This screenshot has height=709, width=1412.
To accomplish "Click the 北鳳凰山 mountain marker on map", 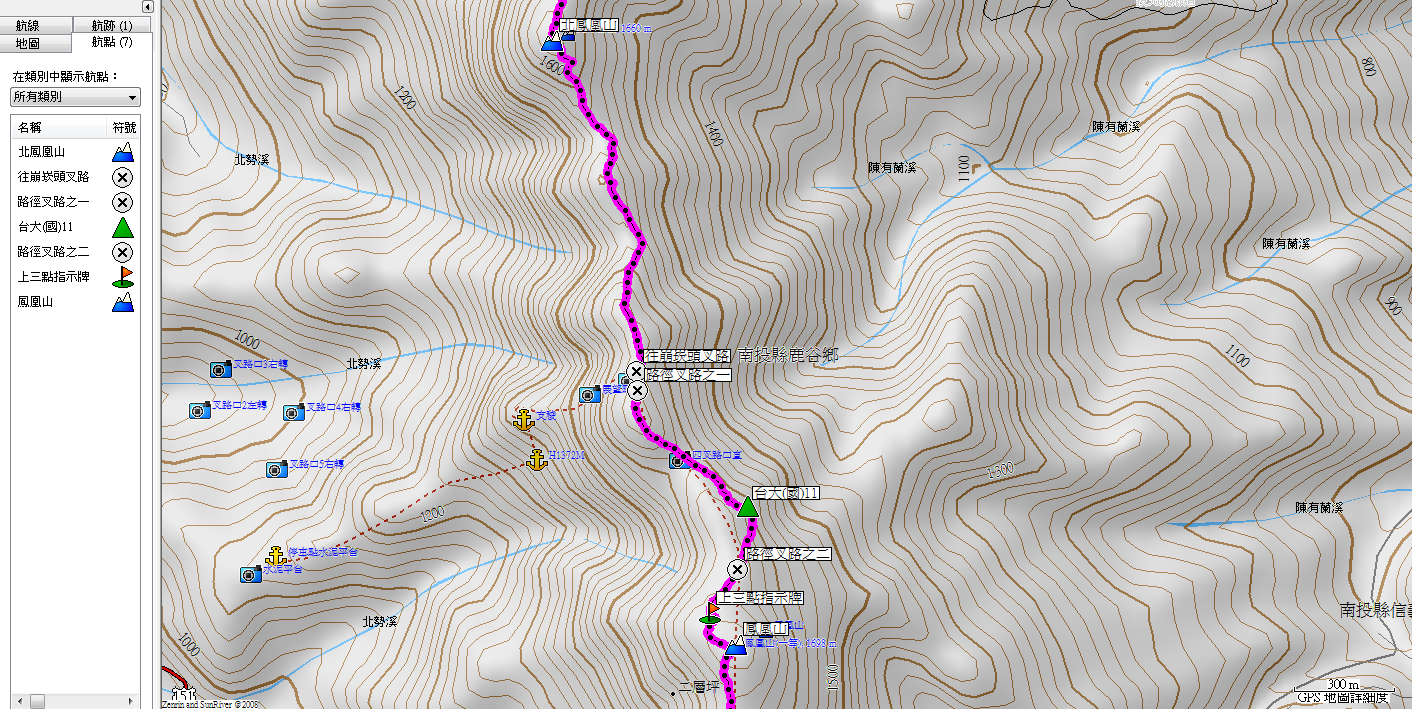I will 551,42.
